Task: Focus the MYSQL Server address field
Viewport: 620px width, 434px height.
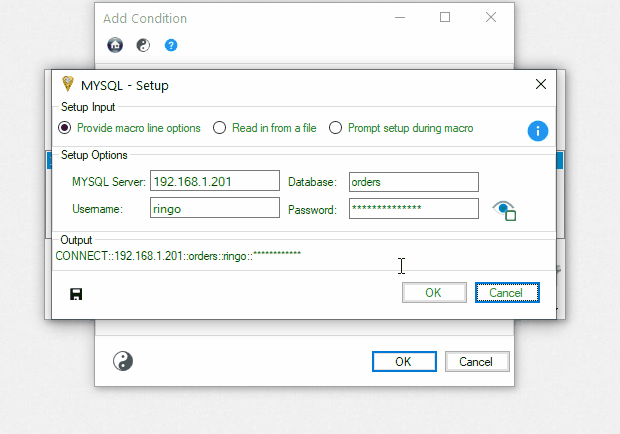Action: tap(214, 182)
